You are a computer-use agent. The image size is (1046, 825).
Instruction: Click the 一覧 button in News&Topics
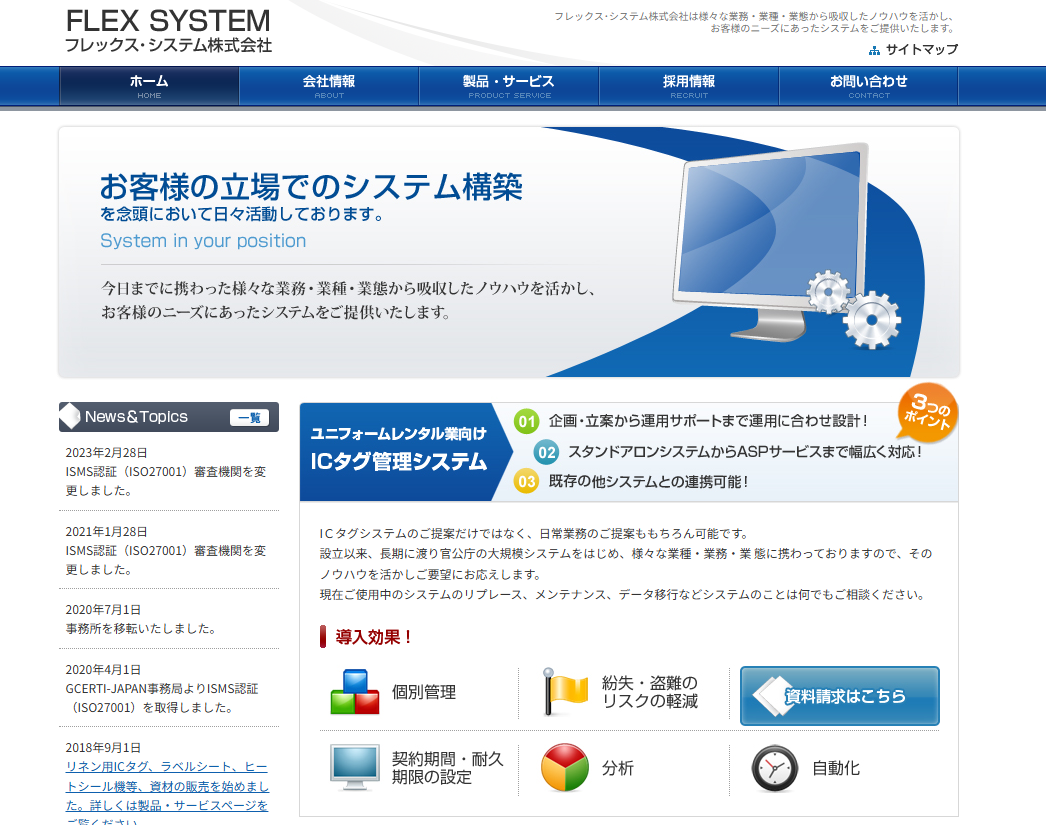click(x=249, y=418)
